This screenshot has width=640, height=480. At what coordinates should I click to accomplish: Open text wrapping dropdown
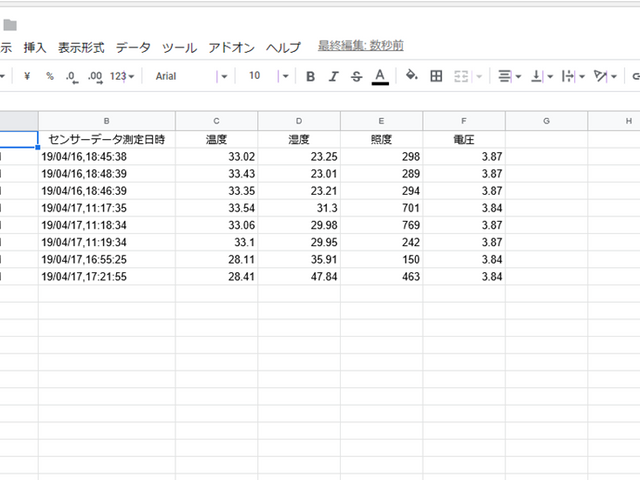[573, 76]
